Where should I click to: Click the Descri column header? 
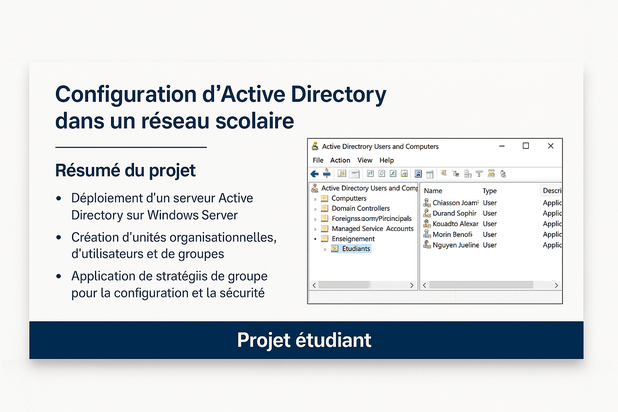point(551,191)
